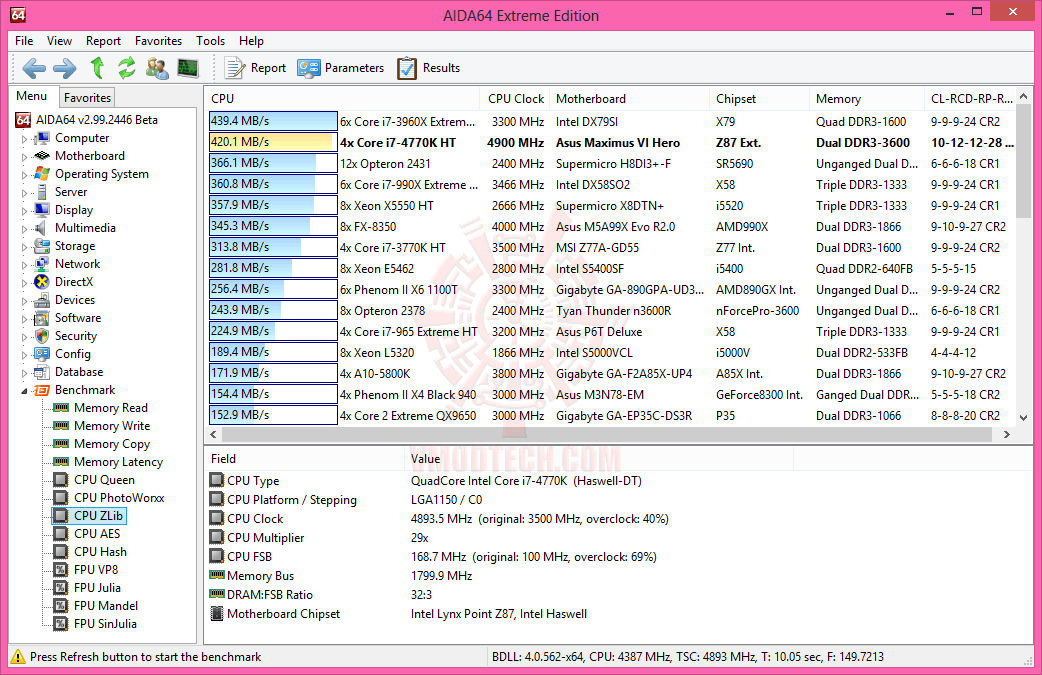This screenshot has width=1042, height=675.
Task: Select the 152.9 MB/s result bar
Action: click(x=273, y=415)
